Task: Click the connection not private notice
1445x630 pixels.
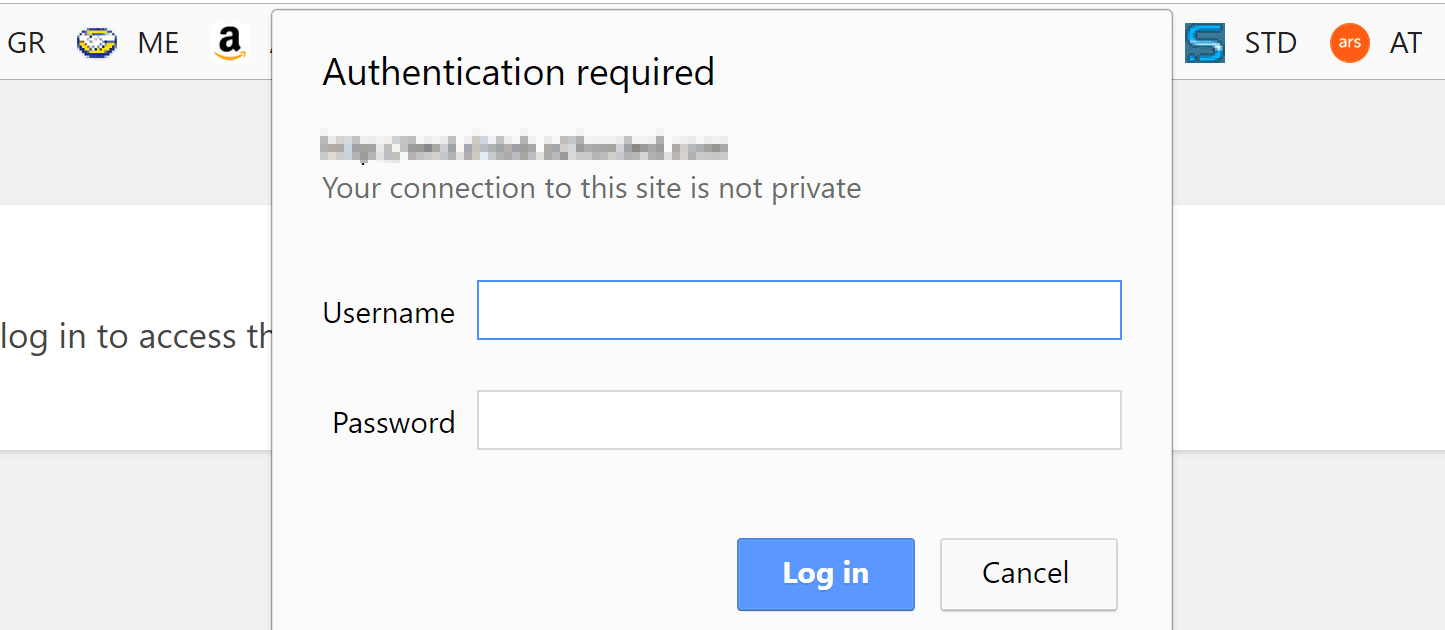Action: coord(591,188)
